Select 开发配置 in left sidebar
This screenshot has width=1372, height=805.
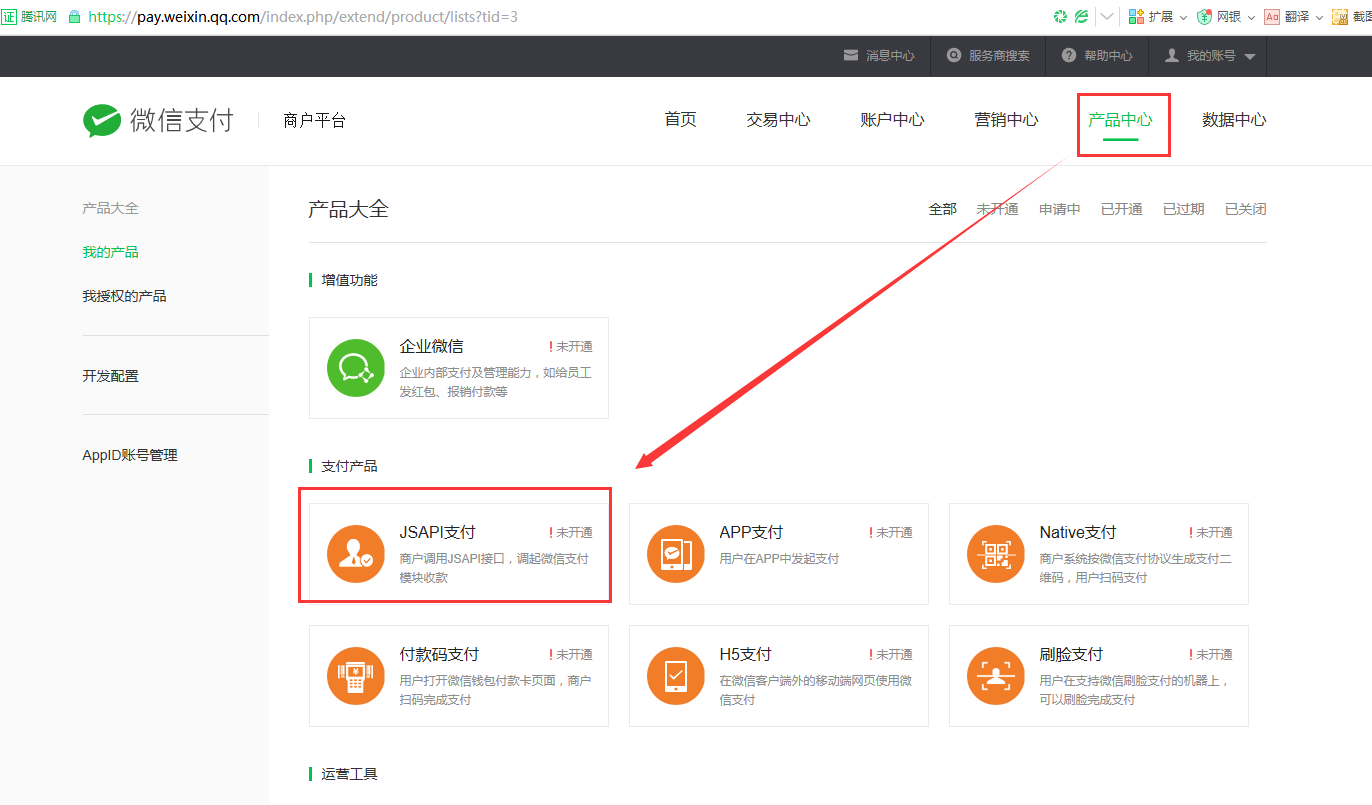(x=110, y=376)
